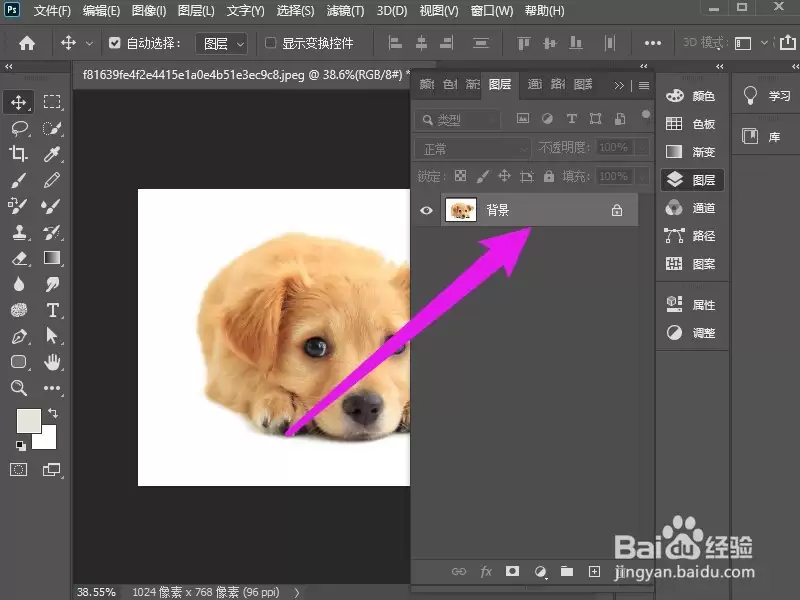Screen dimensions: 800x600
Task: Create a new layer group folder
Action: pos(567,571)
